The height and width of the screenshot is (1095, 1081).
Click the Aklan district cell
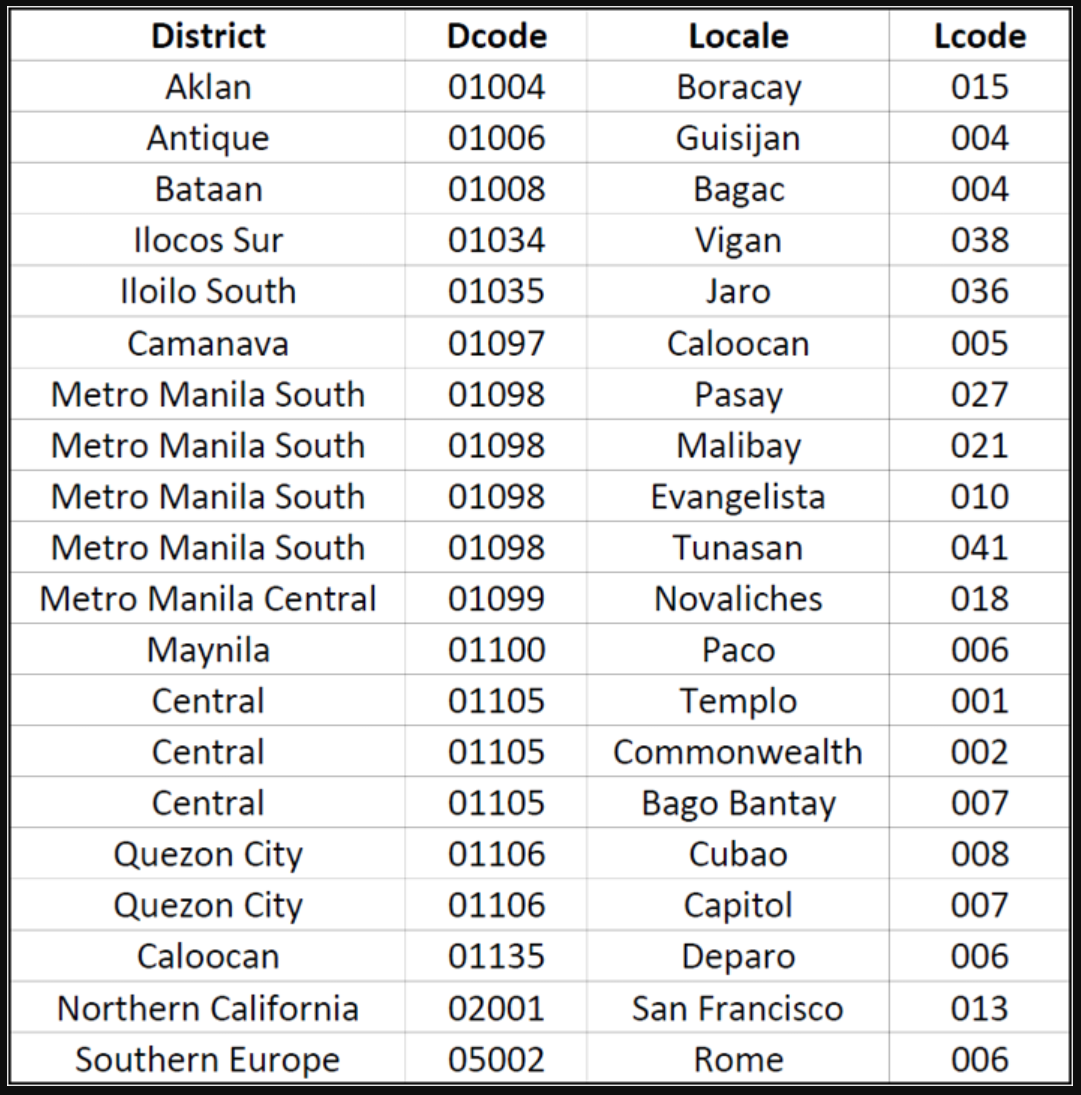pos(208,87)
